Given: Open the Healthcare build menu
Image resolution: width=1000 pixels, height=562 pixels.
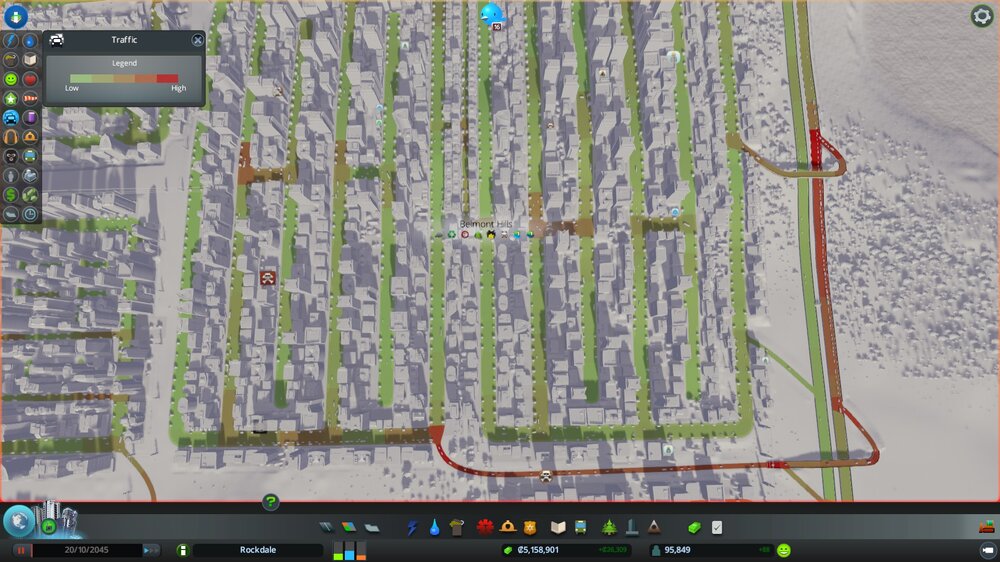Looking at the screenshot, I should (x=485, y=528).
